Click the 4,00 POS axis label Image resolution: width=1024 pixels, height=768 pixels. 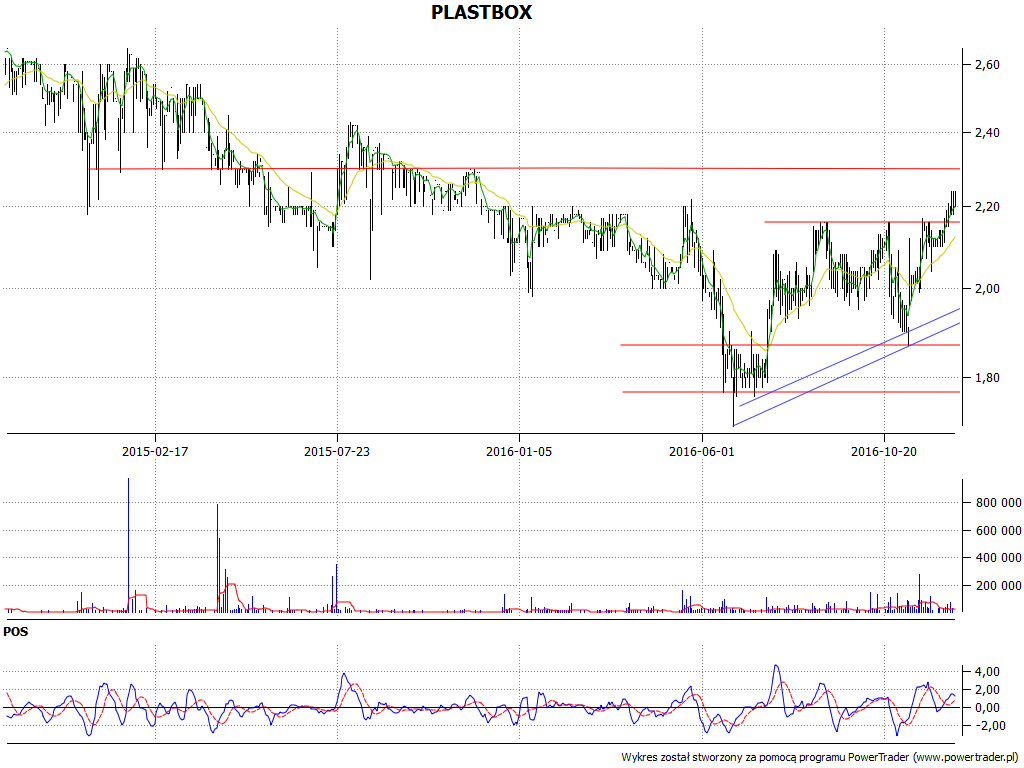pyautogui.click(x=986, y=672)
